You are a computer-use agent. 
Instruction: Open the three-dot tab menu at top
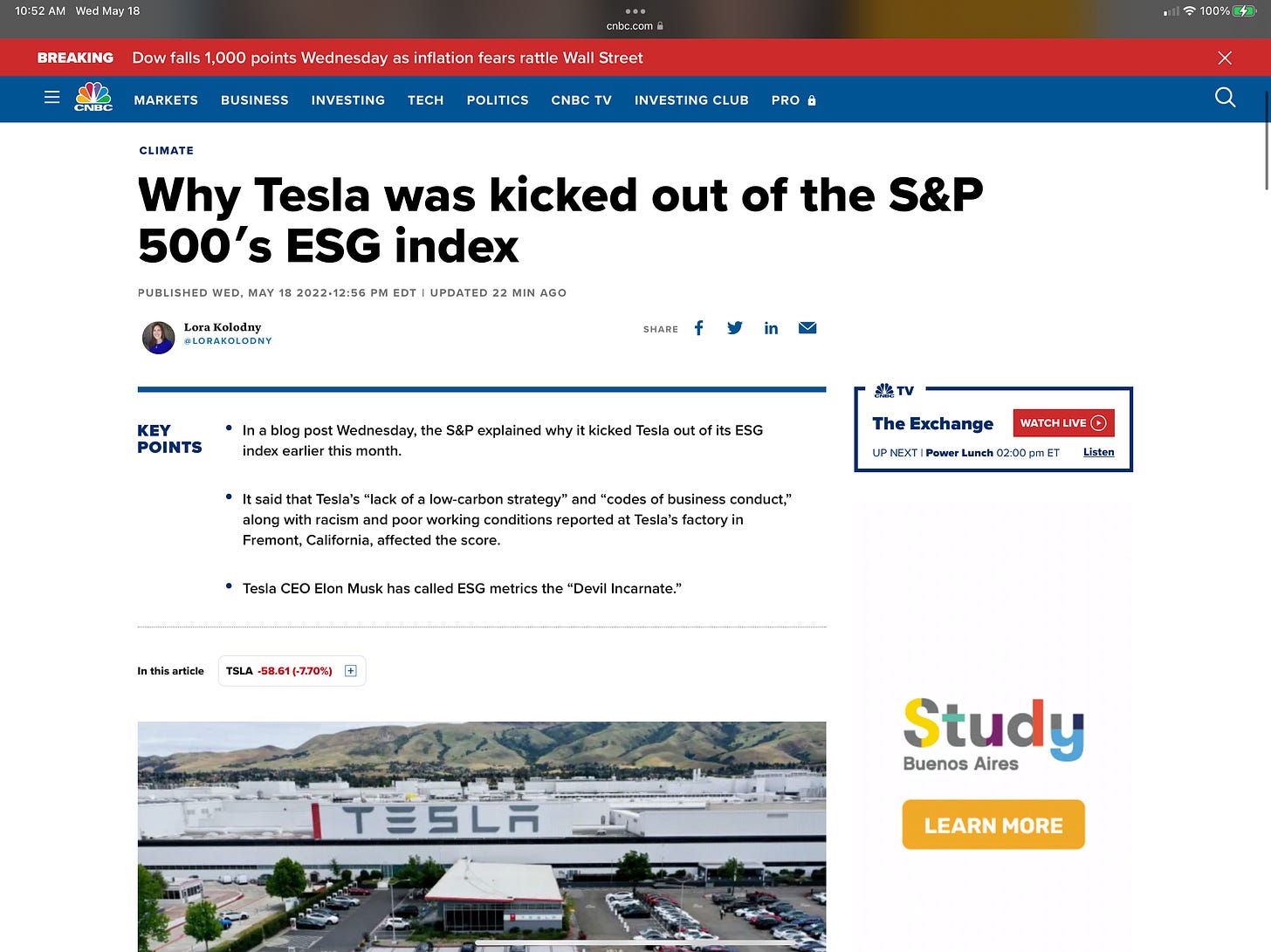point(635,11)
